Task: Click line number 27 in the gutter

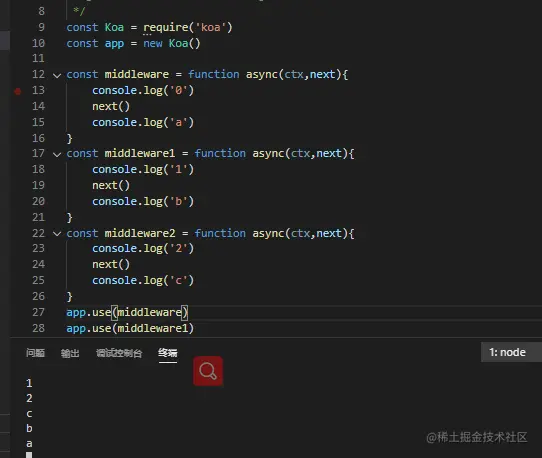Action: click(x=38, y=312)
